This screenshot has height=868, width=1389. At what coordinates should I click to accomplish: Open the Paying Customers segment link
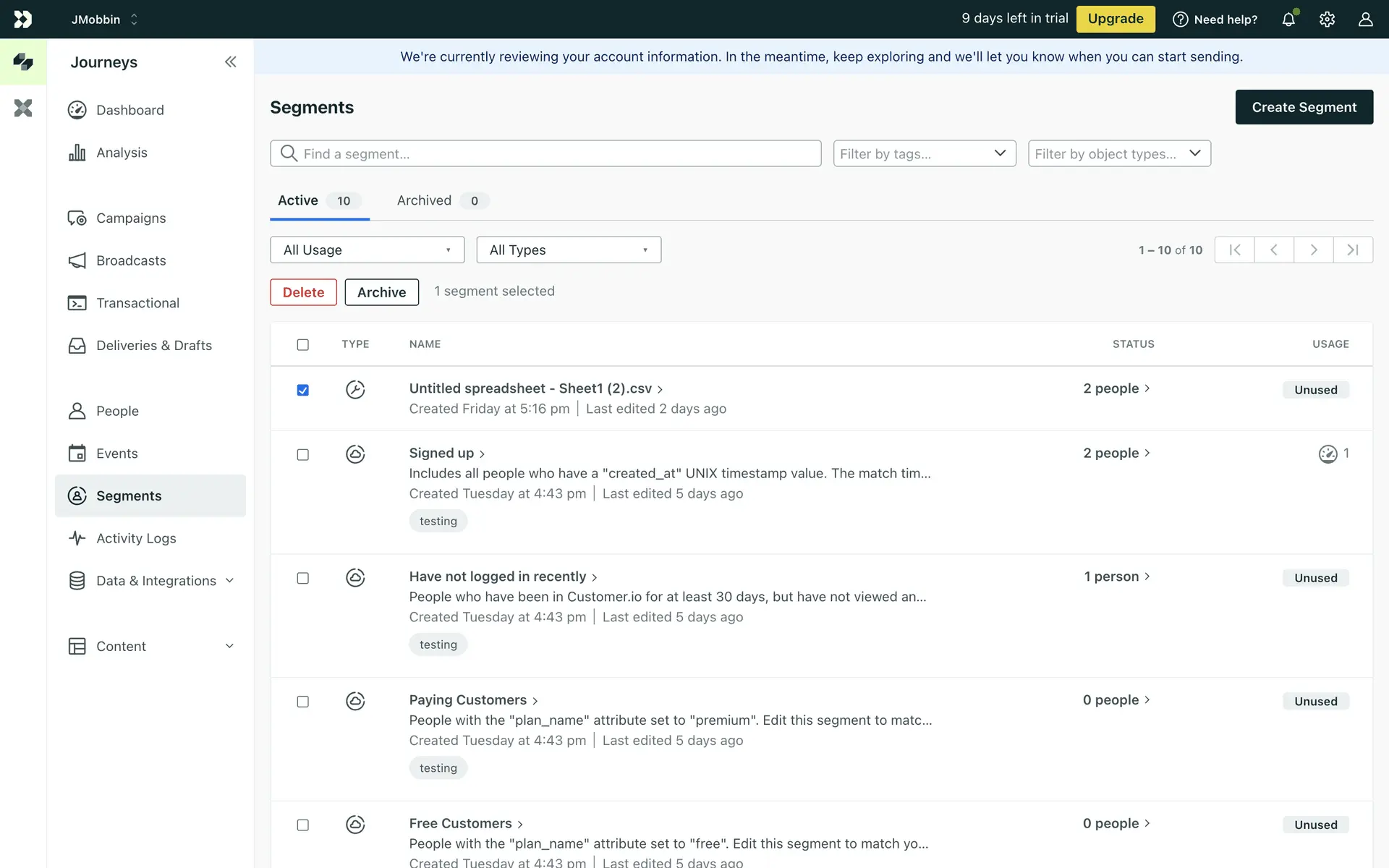(467, 700)
